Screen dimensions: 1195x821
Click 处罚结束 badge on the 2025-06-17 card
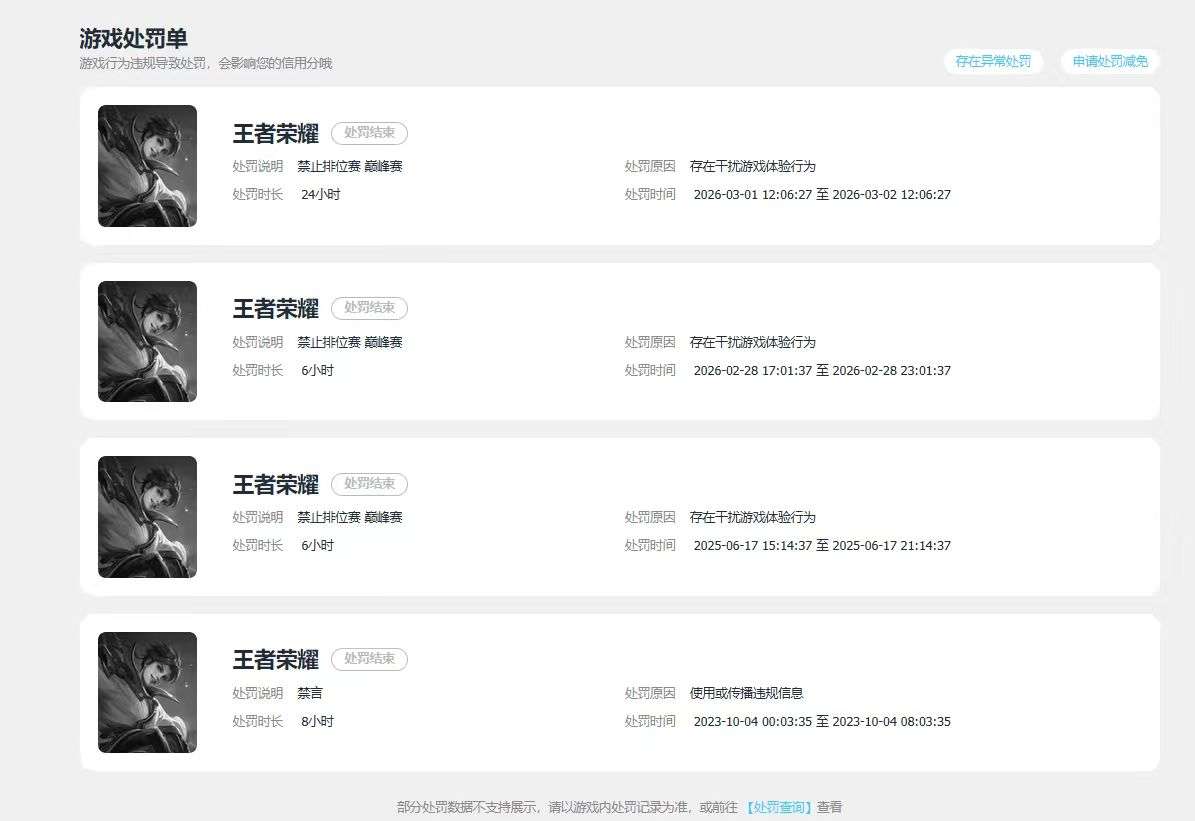370,483
